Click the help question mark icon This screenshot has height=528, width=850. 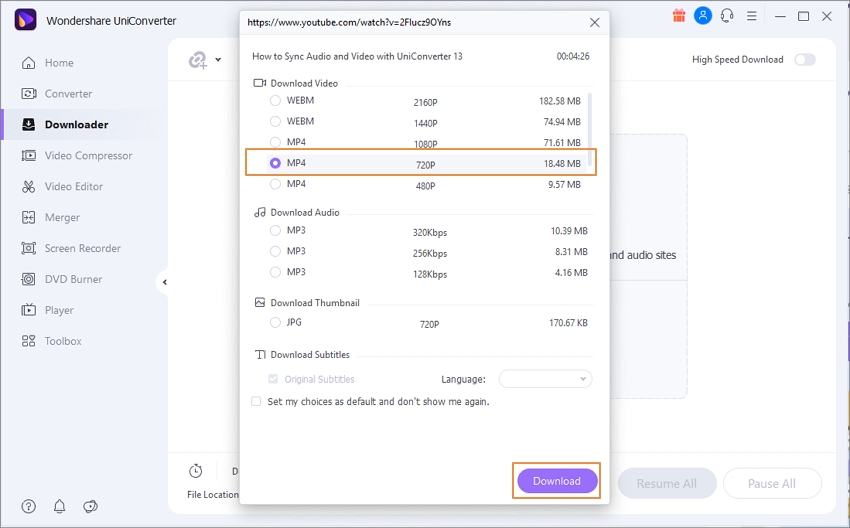[x=29, y=507]
